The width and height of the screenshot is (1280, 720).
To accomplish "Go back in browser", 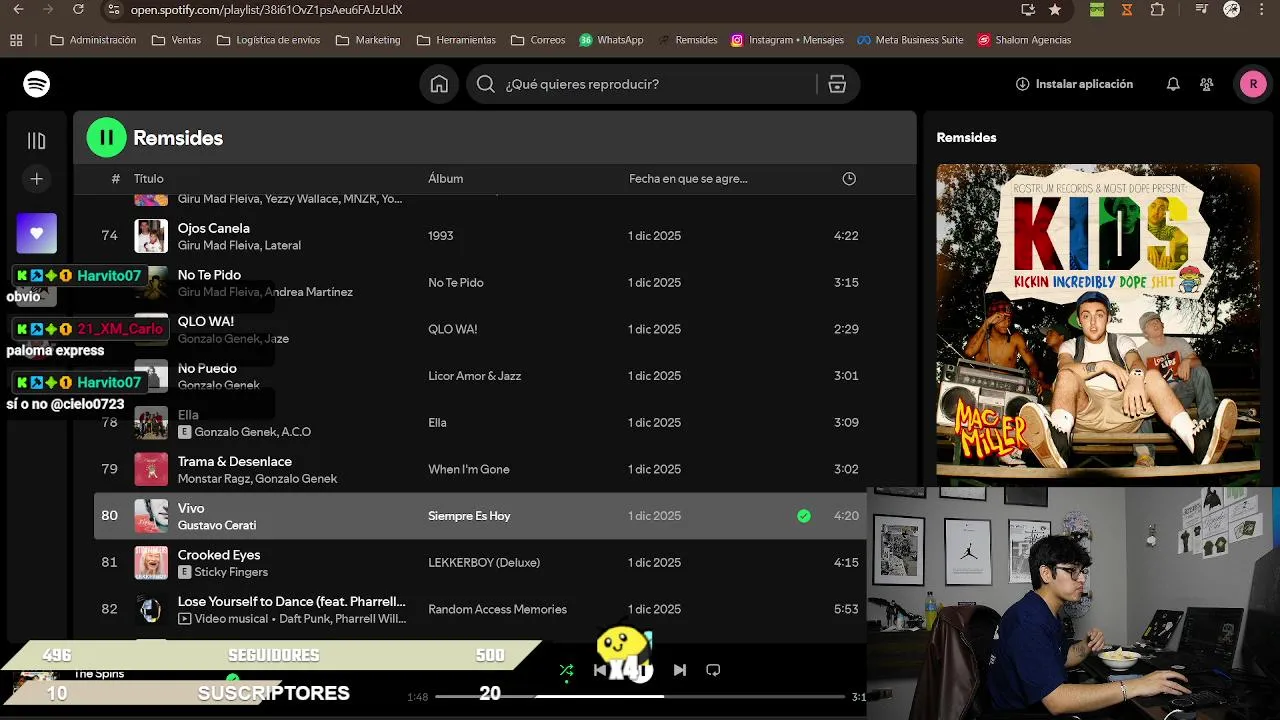I will tap(18, 9).
